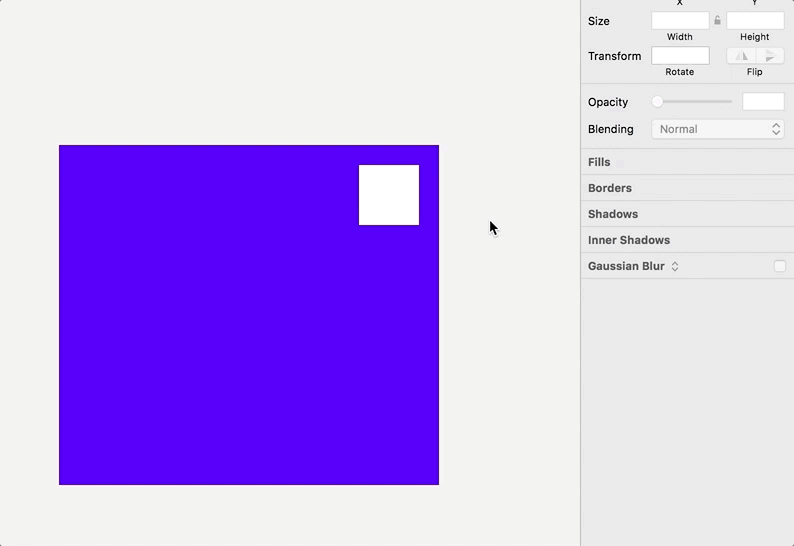Viewport: 794px width, 546px height.
Task: Click the flip vertical icon
Action: coord(769,56)
